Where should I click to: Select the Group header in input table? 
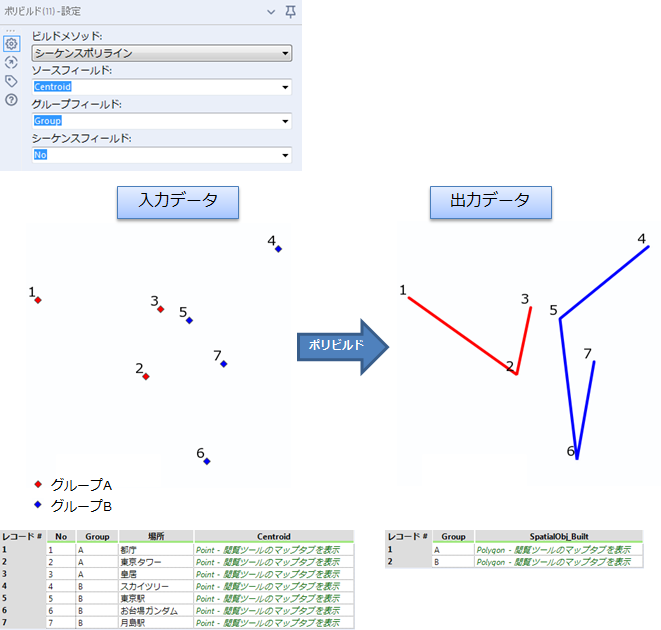[97, 536]
